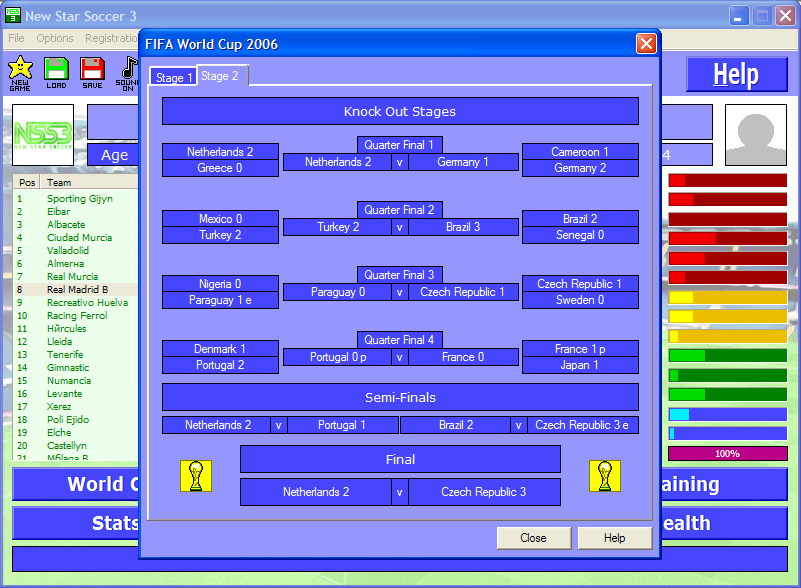Viewport: 801px width, 588px height.
Task: Select Real Madrid B in the league table
Action: [78, 289]
